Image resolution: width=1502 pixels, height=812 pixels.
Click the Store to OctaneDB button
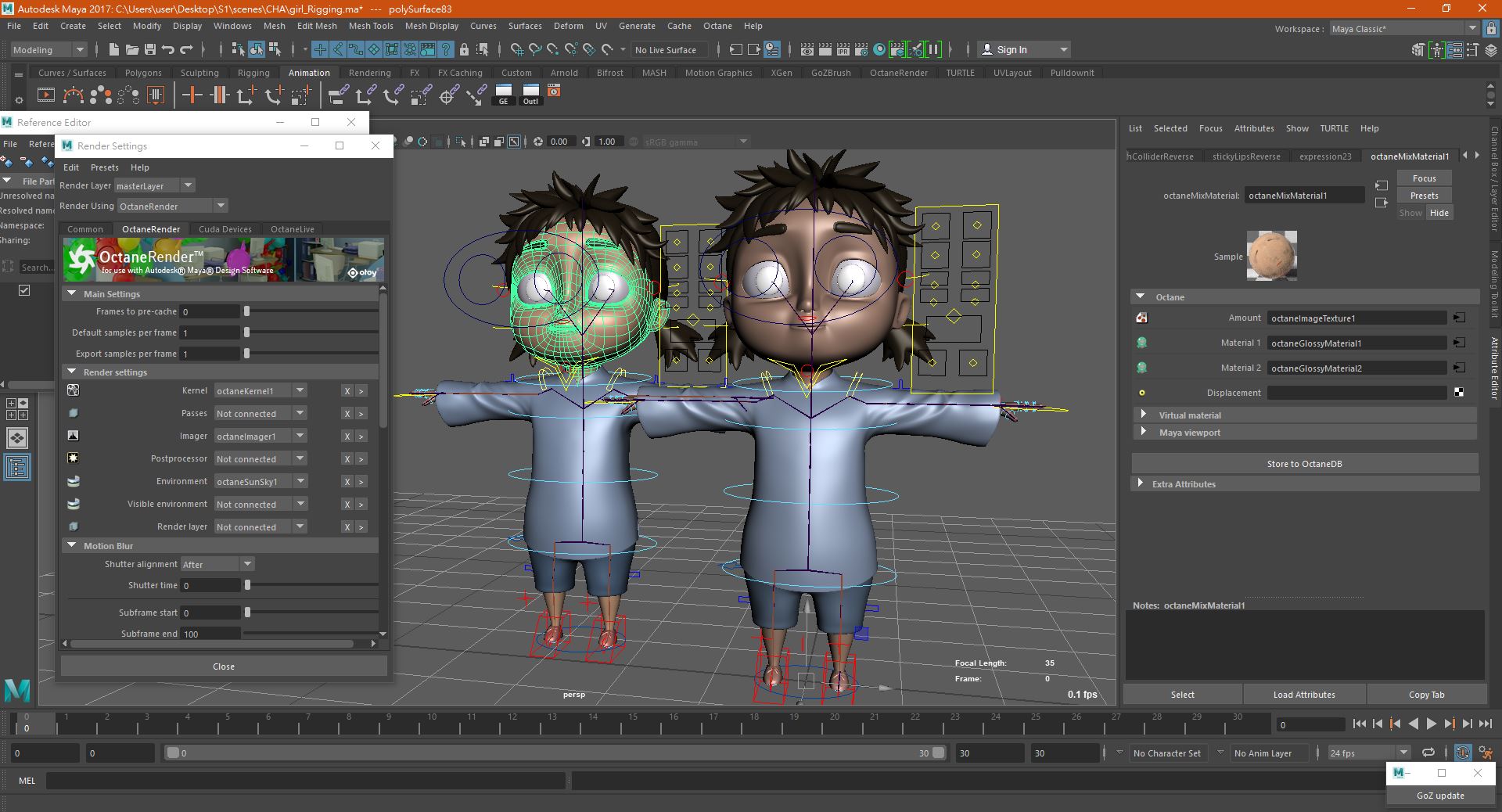pyautogui.click(x=1304, y=464)
